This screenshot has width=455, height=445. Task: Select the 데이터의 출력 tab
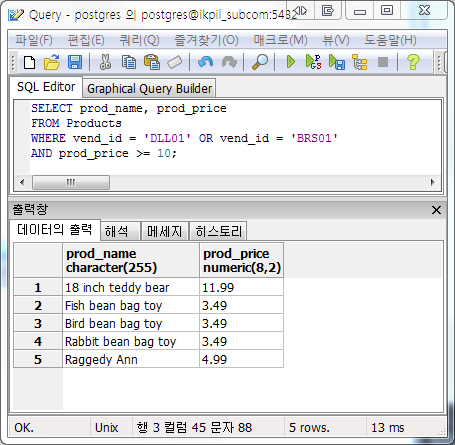(55, 229)
